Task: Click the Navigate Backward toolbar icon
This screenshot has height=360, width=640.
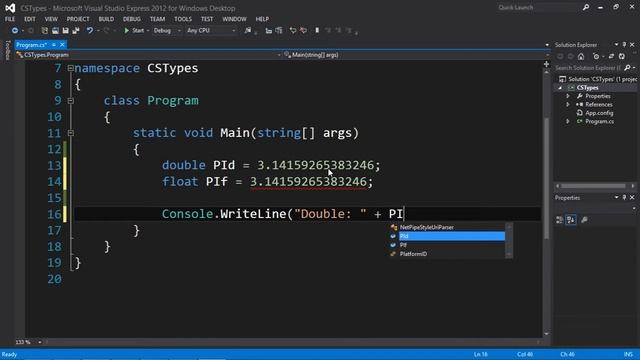Action: [15, 31]
